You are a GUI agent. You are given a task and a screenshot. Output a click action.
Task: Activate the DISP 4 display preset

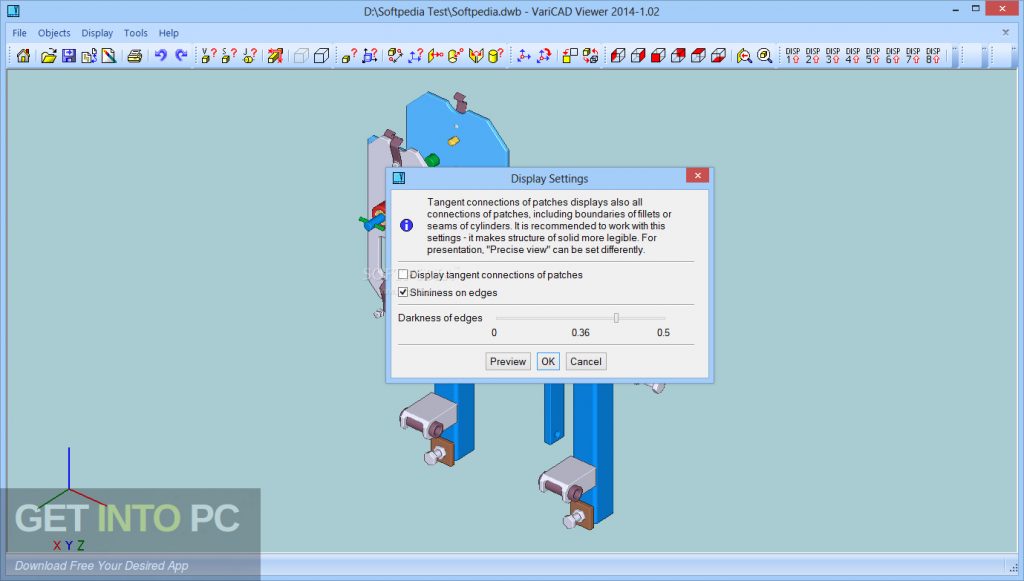tap(853, 56)
